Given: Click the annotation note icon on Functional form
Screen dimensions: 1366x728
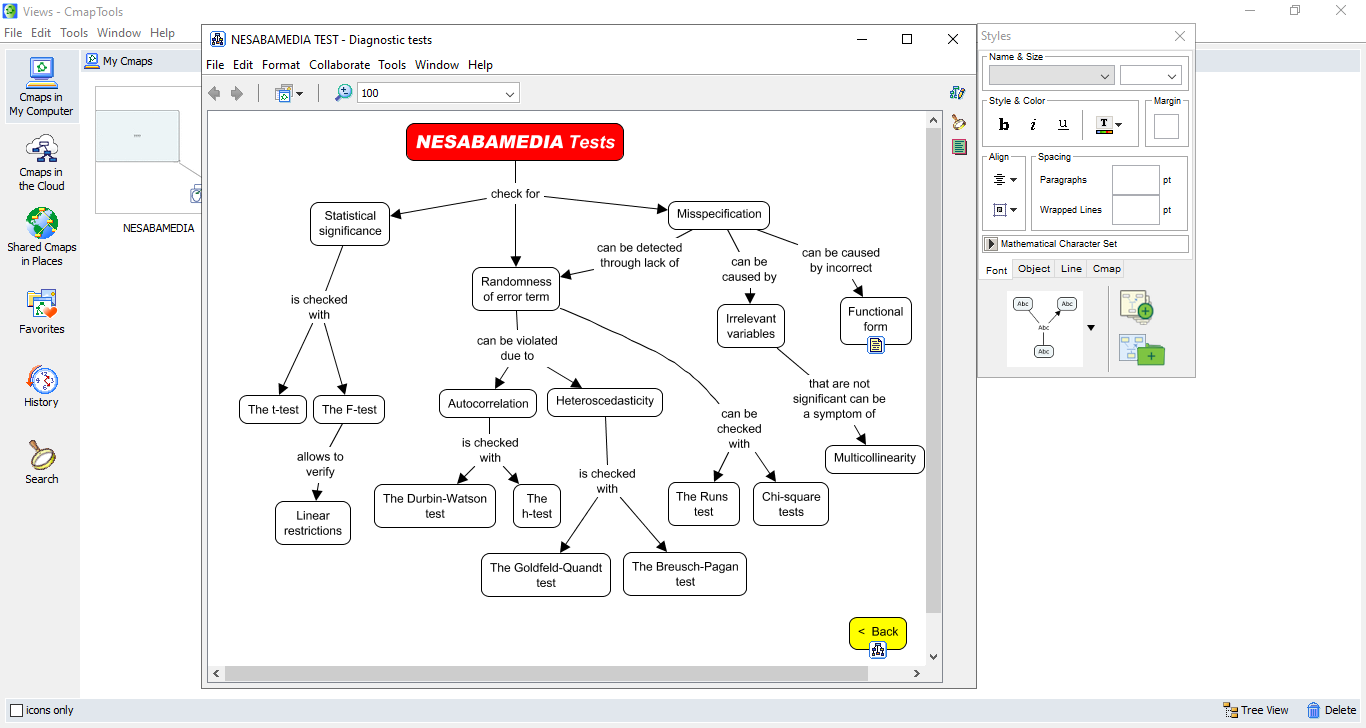Looking at the screenshot, I should pyautogui.click(x=876, y=345).
